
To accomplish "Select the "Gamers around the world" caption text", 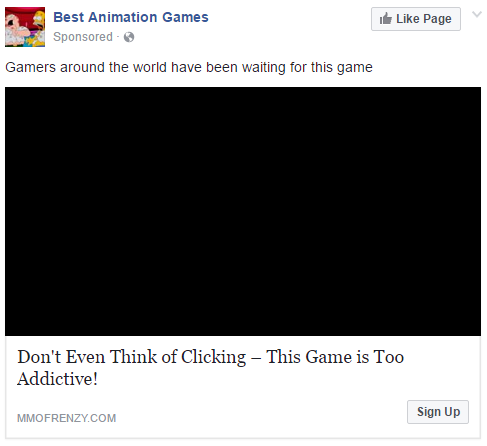I will tap(189, 67).
